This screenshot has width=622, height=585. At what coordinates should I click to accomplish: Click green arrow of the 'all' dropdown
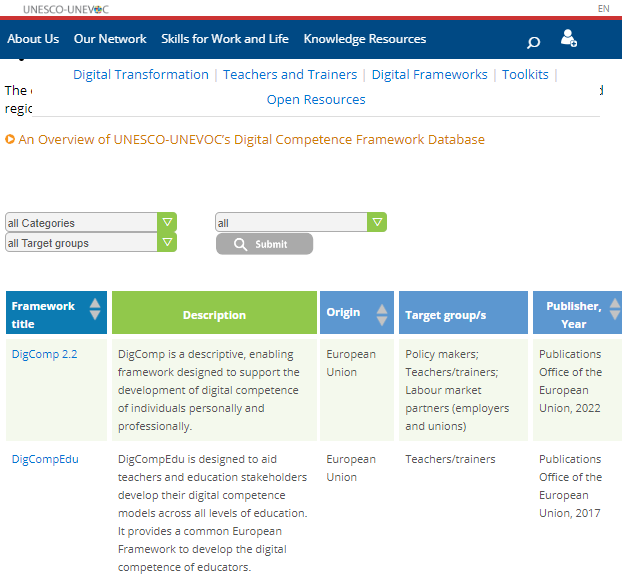tap(377, 222)
